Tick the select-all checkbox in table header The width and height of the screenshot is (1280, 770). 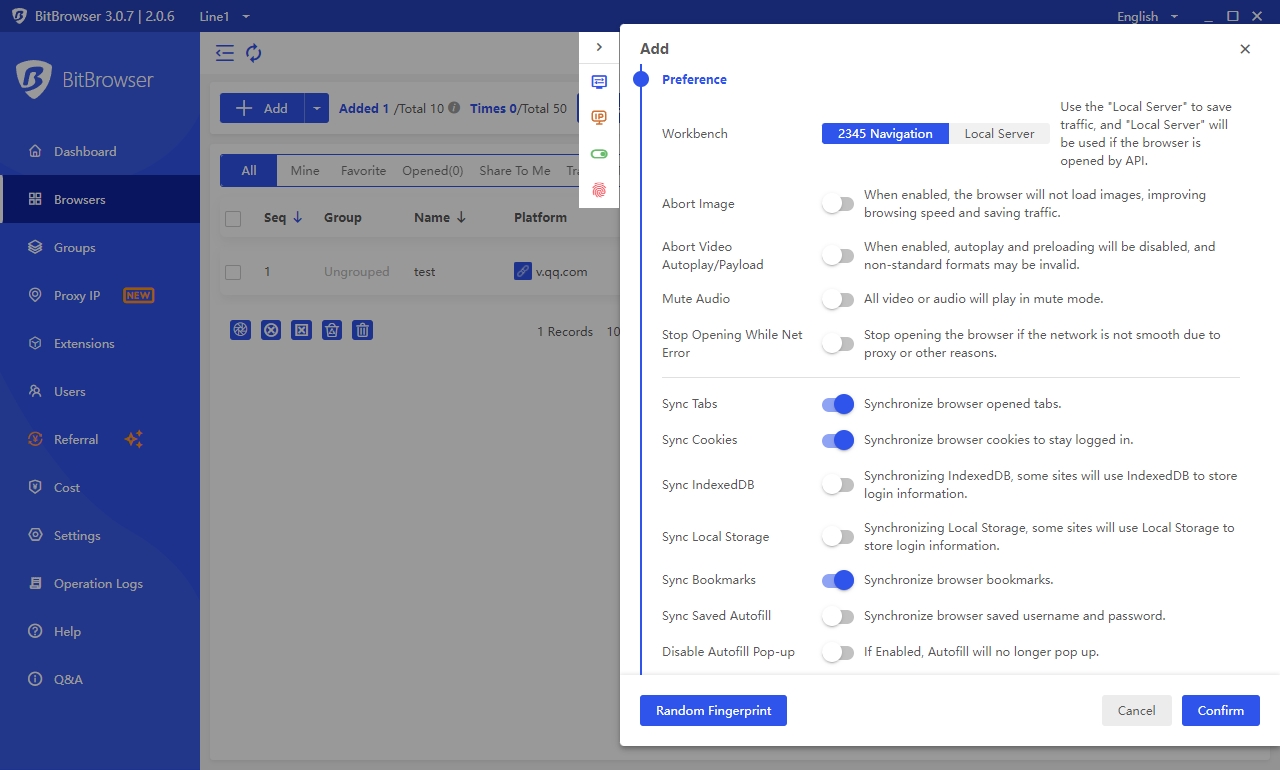pos(233,218)
